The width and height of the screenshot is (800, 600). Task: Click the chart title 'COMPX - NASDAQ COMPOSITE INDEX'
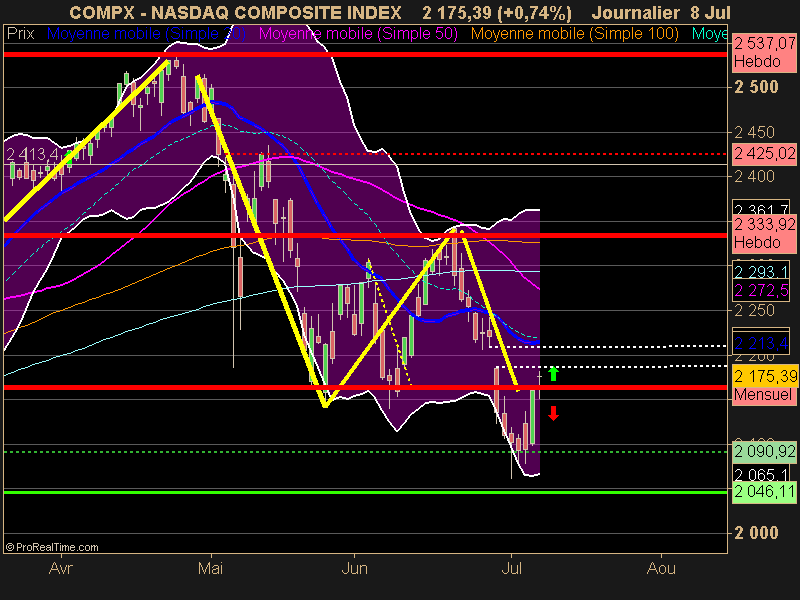235,12
